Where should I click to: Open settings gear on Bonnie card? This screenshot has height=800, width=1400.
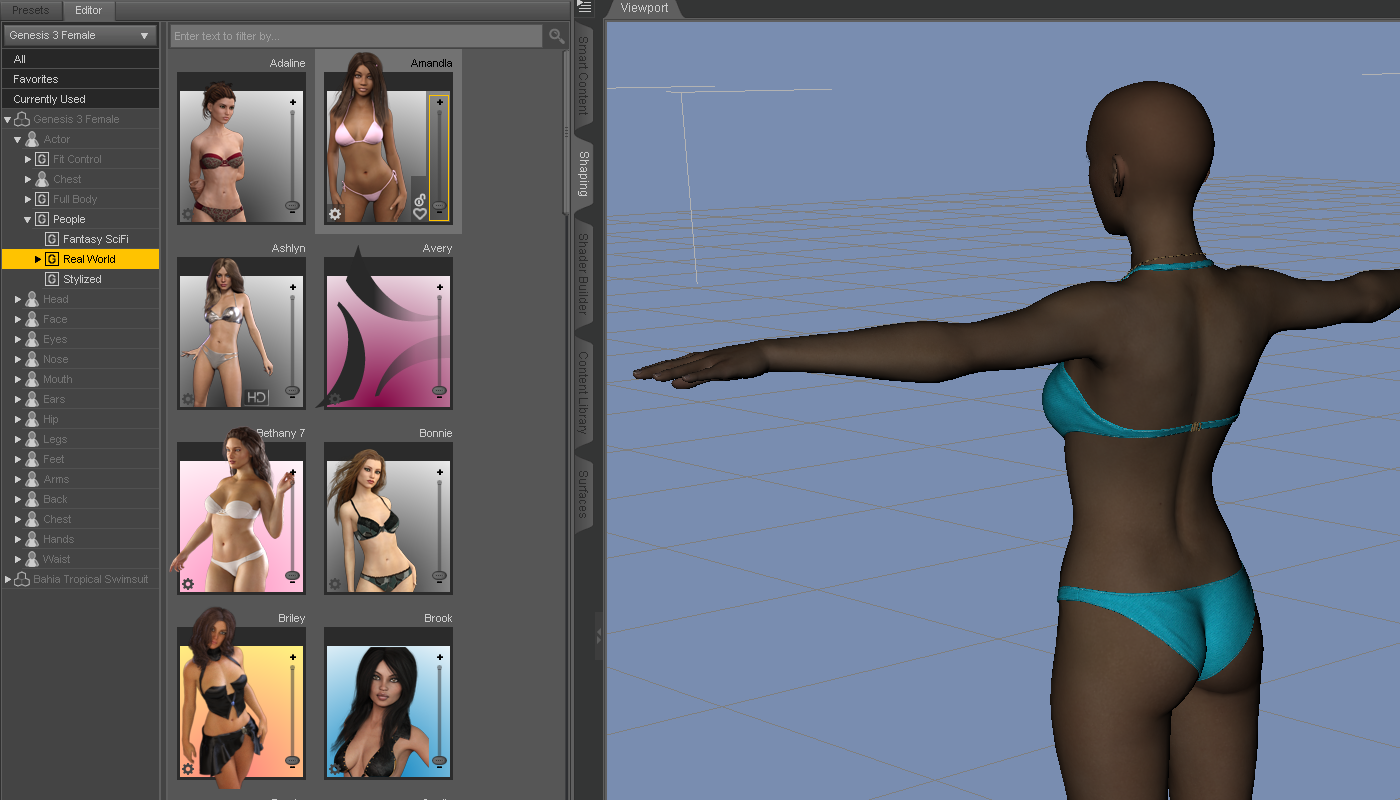[335, 584]
